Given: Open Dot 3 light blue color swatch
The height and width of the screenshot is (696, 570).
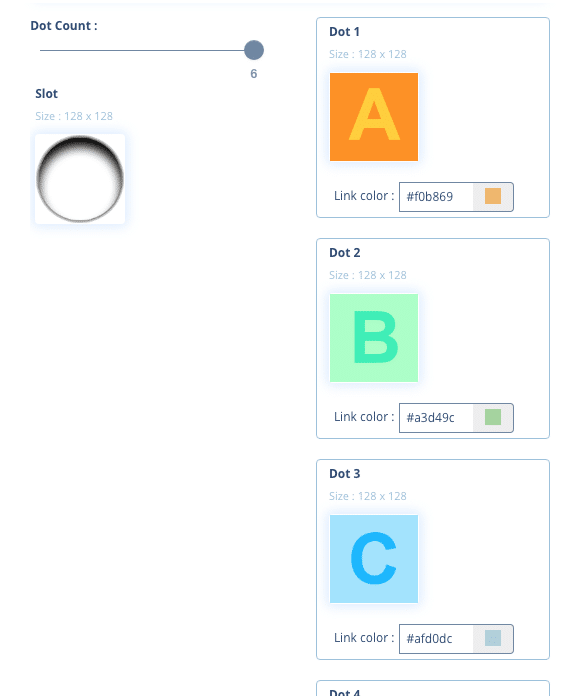Looking at the screenshot, I should (x=493, y=638).
